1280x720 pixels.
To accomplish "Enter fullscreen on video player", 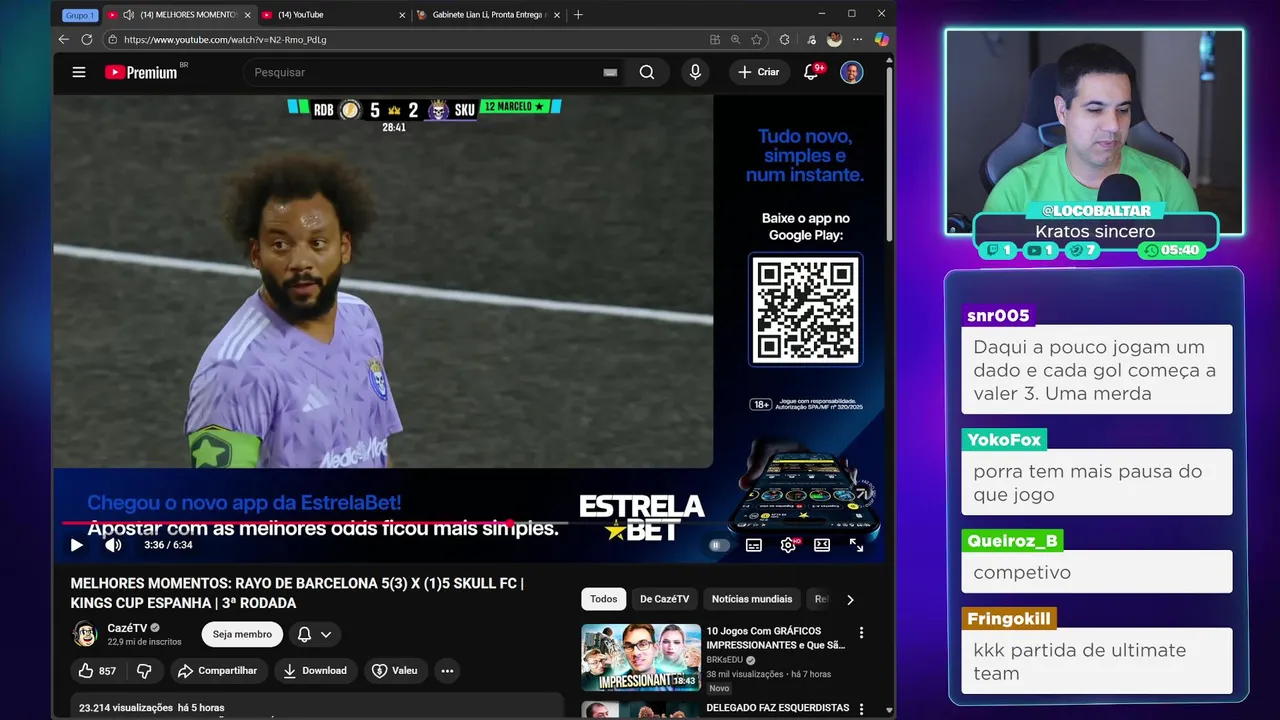I will pos(856,545).
